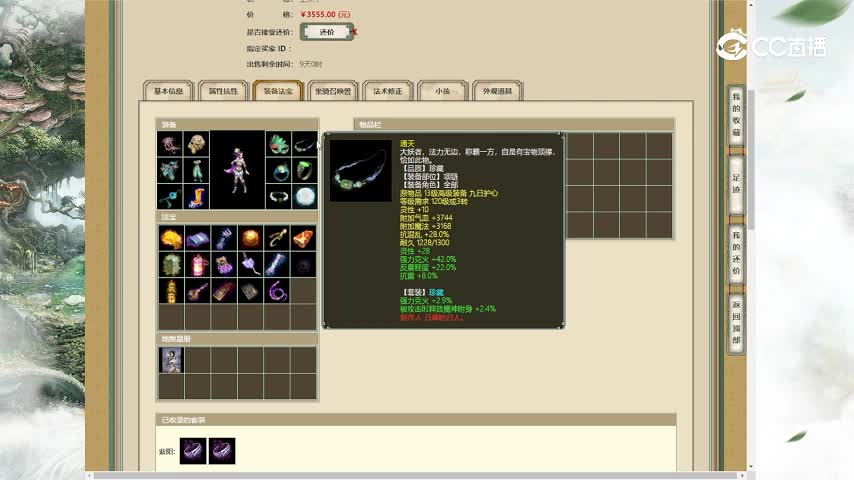Select the pipa lute talisman icon
This screenshot has width=854, height=480.
click(197, 291)
